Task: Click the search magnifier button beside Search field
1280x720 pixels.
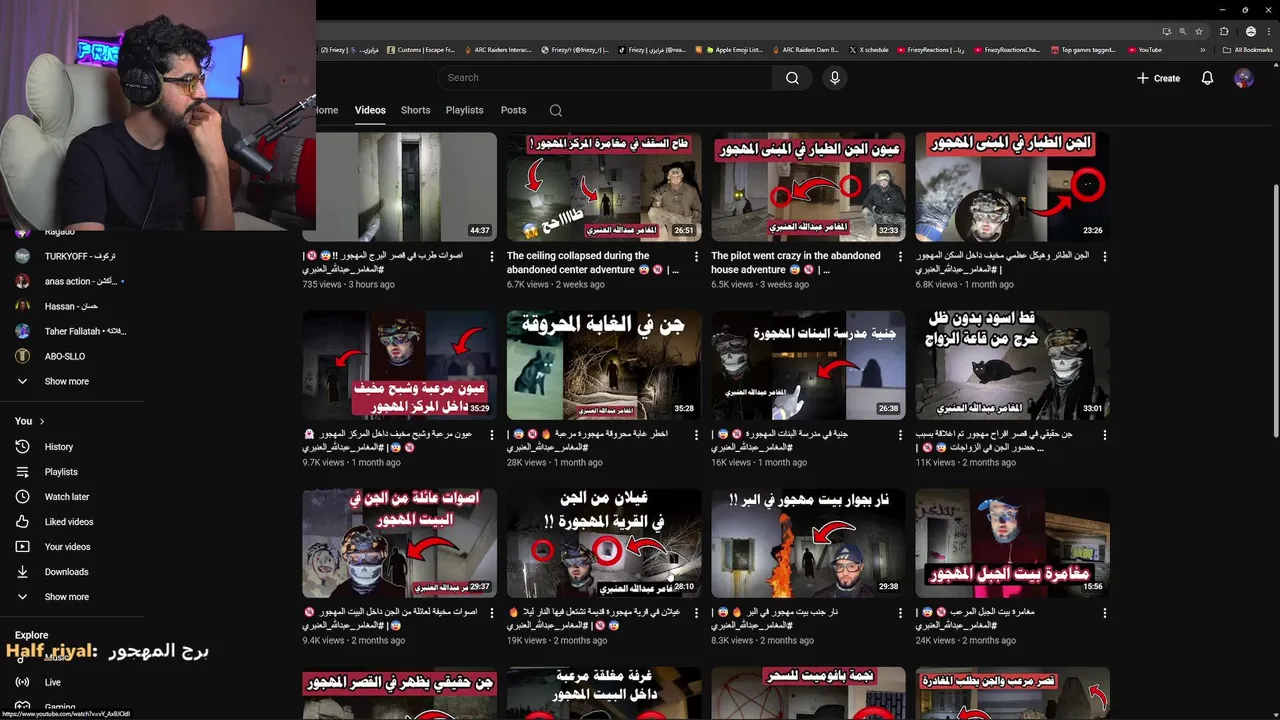Action: tap(792, 78)
